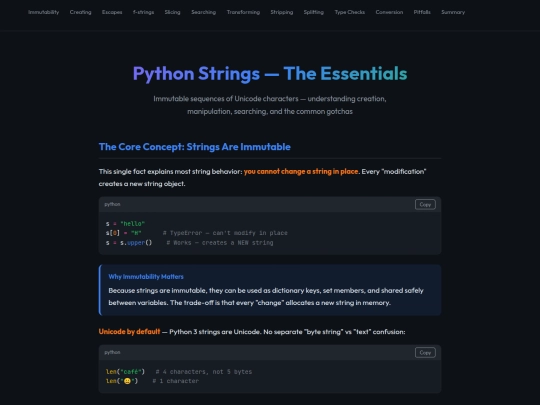Open Type Checks in the nav bar
The height and width of the screenshot is (405, 540).
[350, 12]
